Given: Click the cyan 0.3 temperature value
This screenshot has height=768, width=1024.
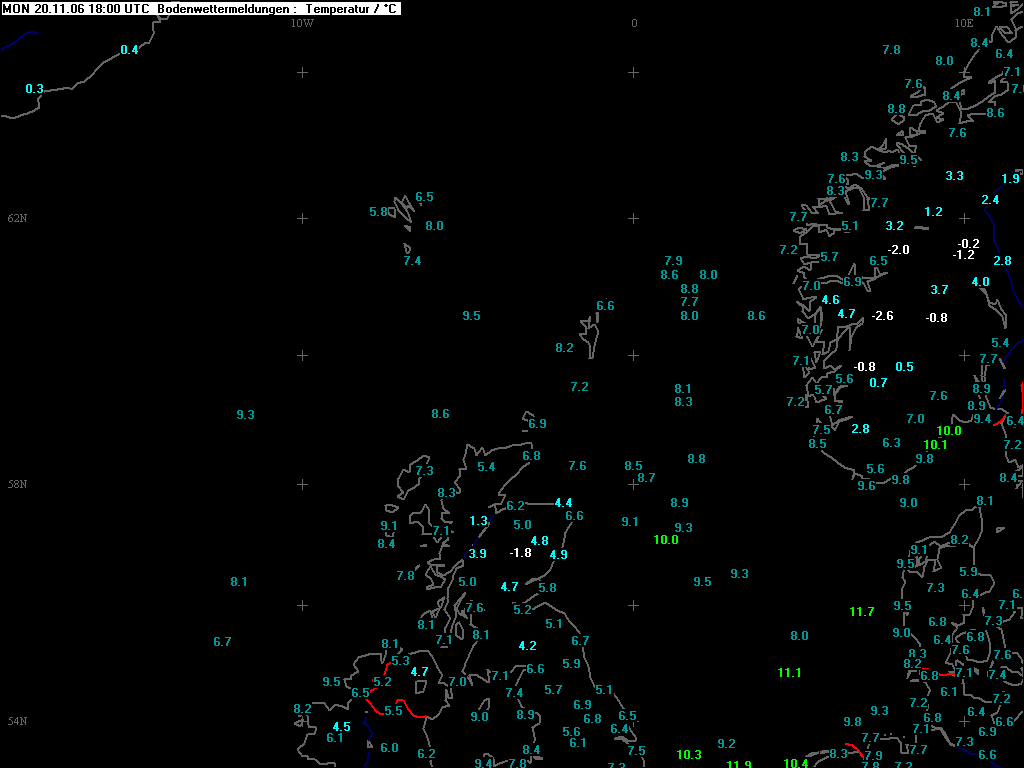Looking at the screenshot, I should tap(34, 89).
